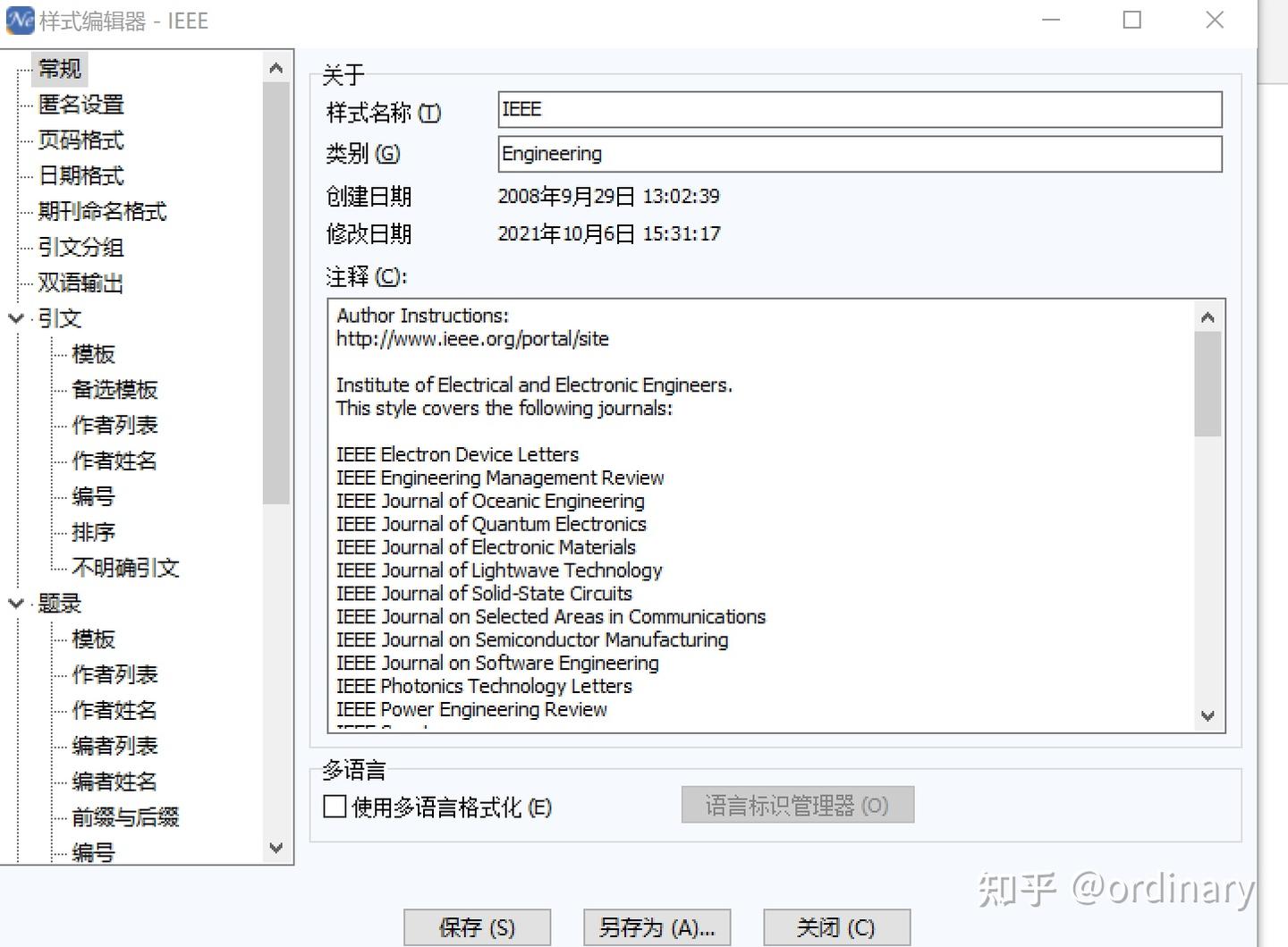Click the 类别 field showing Engineering

(859, 154)
